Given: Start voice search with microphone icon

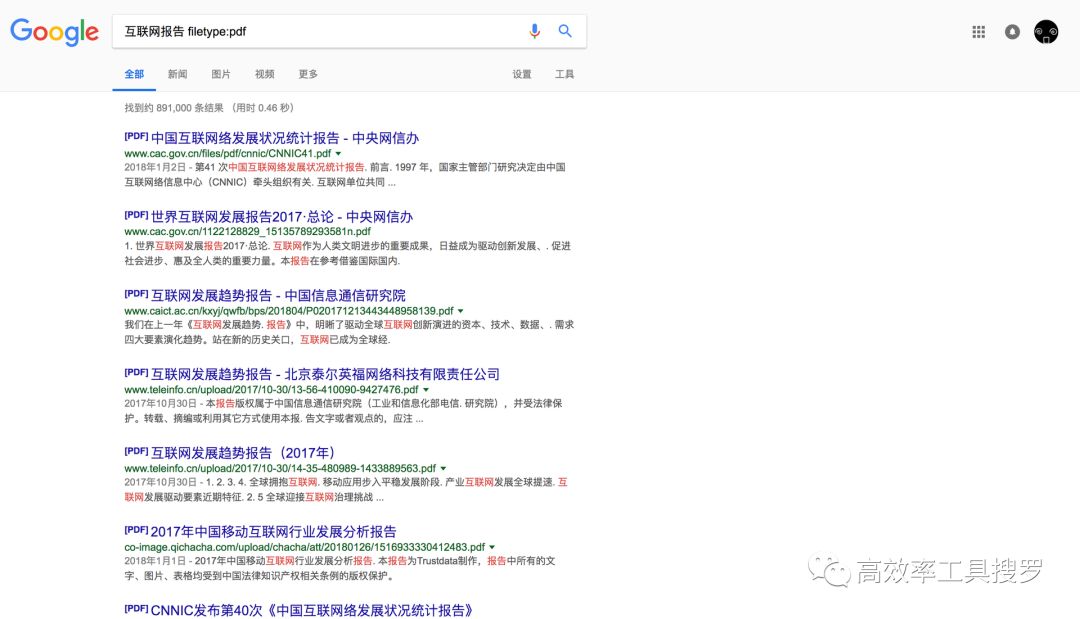Looking at the screenshot, I should 534,31.
